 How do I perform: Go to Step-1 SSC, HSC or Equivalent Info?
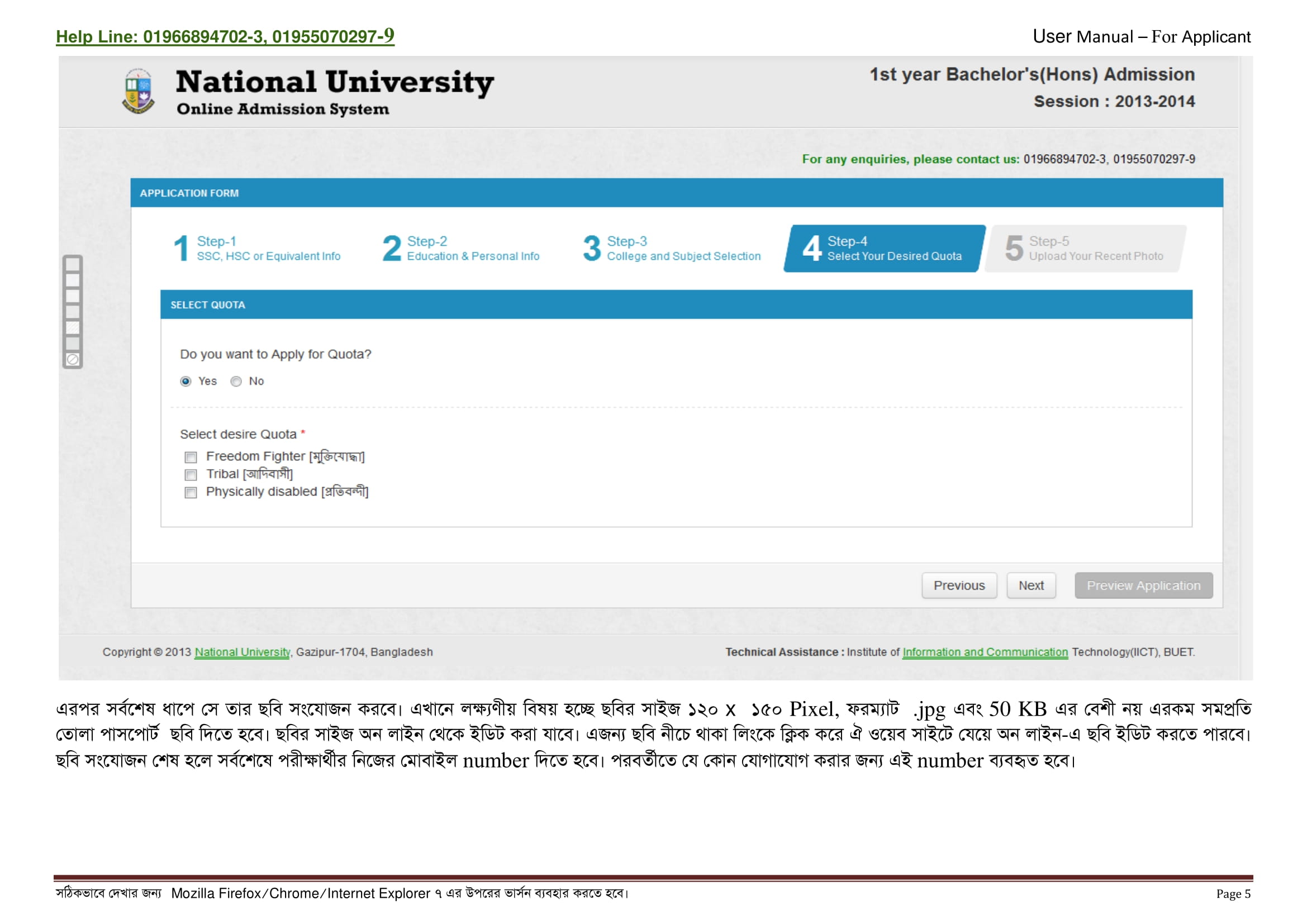click(257, 249)
